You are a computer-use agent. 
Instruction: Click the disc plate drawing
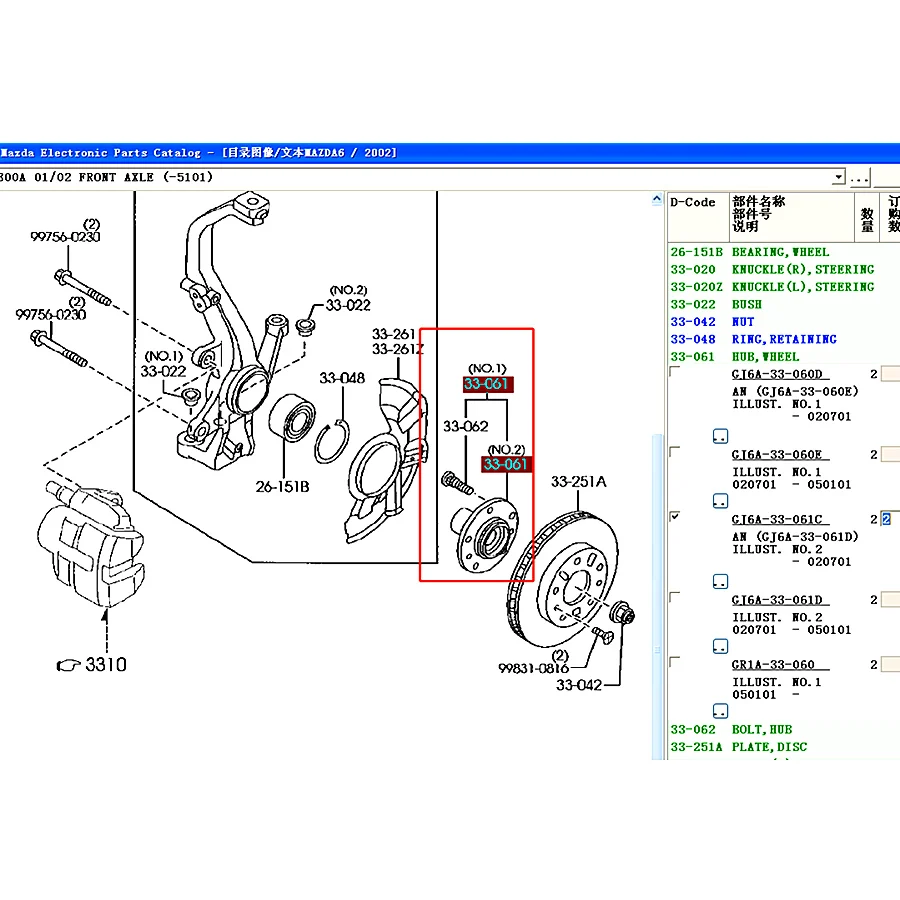pyautogui.click(x=564, y=580)
